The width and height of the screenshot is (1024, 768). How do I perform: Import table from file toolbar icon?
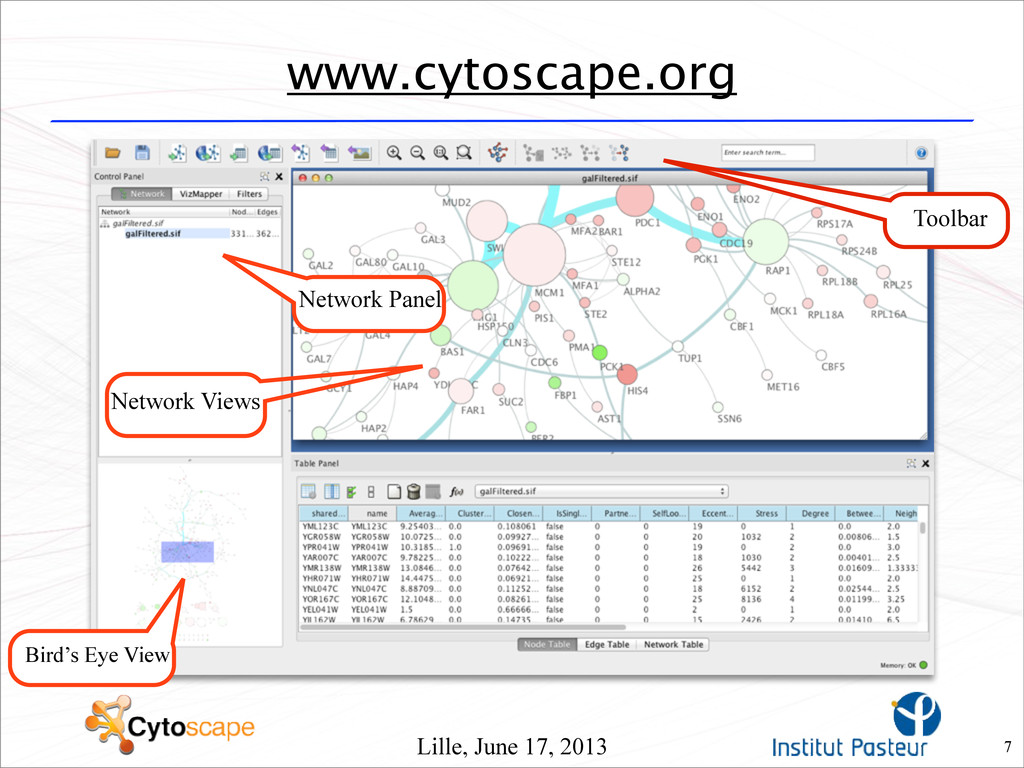(x=238, y=153)
